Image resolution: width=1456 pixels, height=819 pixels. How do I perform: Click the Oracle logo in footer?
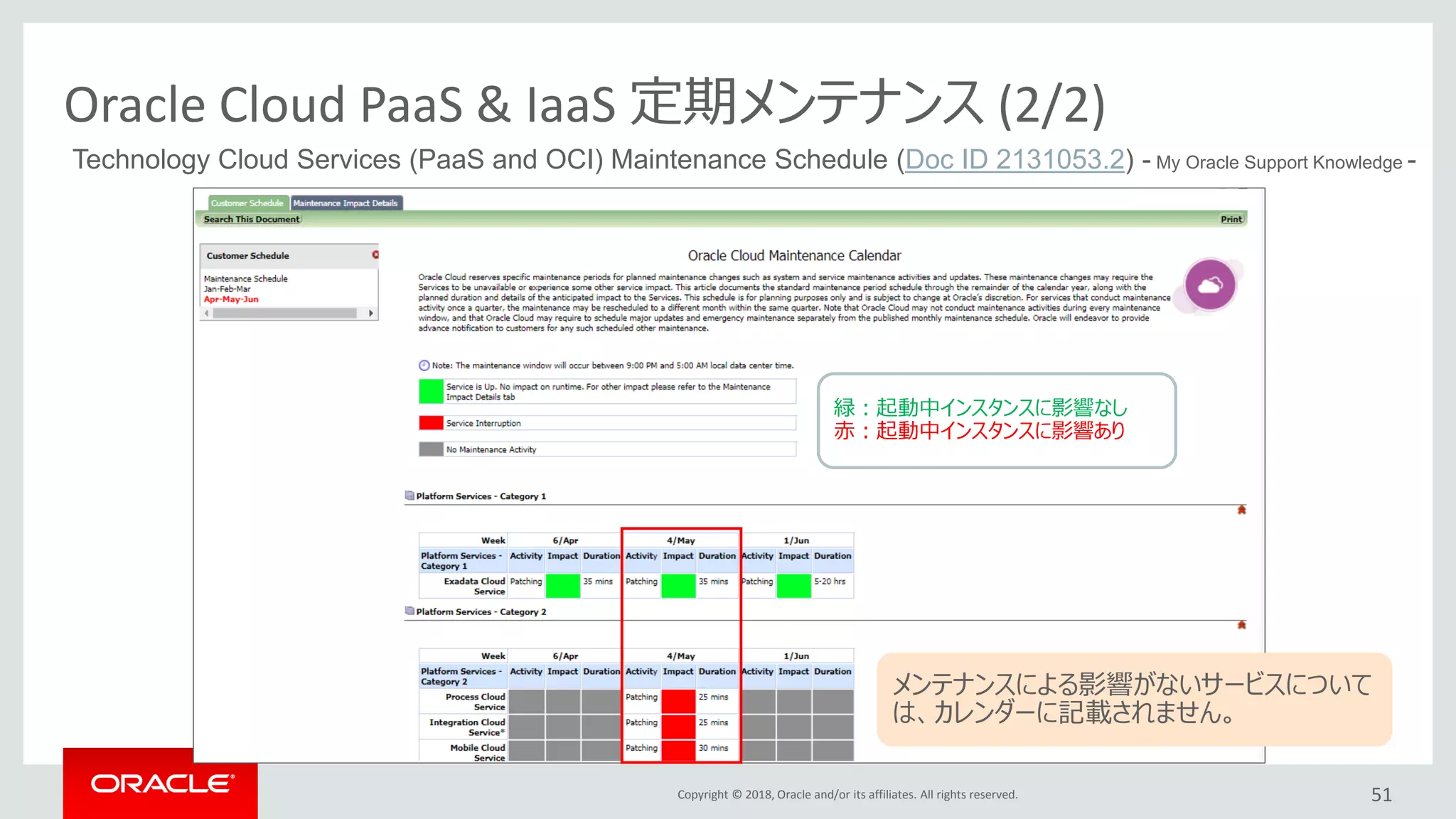click(161, 784)
